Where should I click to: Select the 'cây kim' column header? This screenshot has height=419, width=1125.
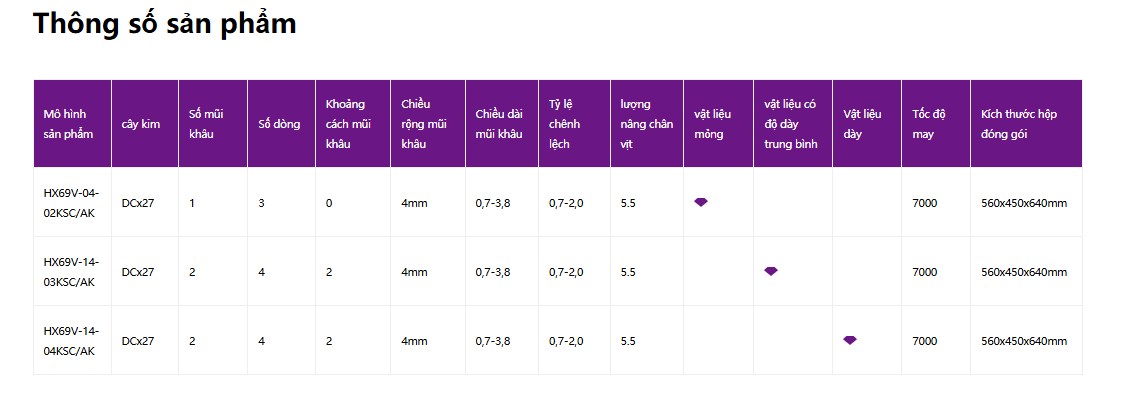tap(145, 124)
